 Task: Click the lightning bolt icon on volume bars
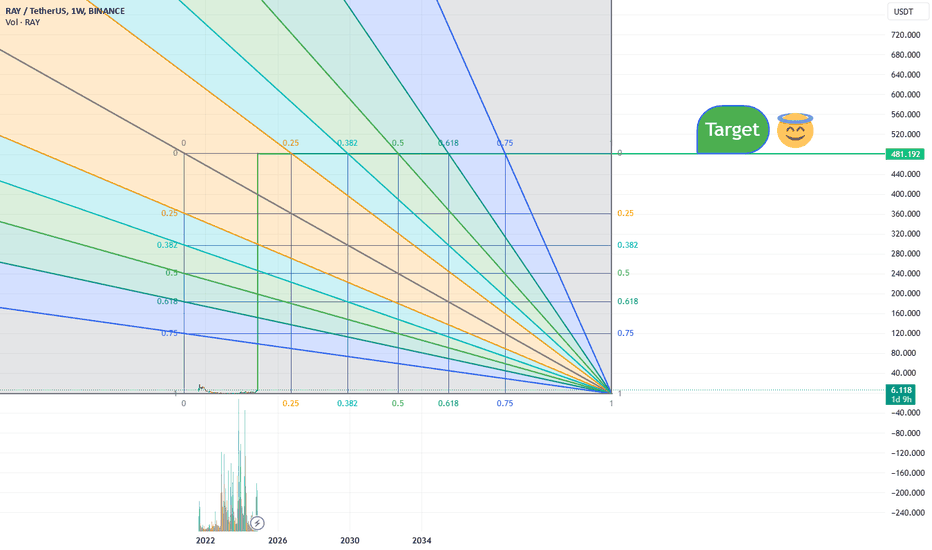(x=257, y=523)
